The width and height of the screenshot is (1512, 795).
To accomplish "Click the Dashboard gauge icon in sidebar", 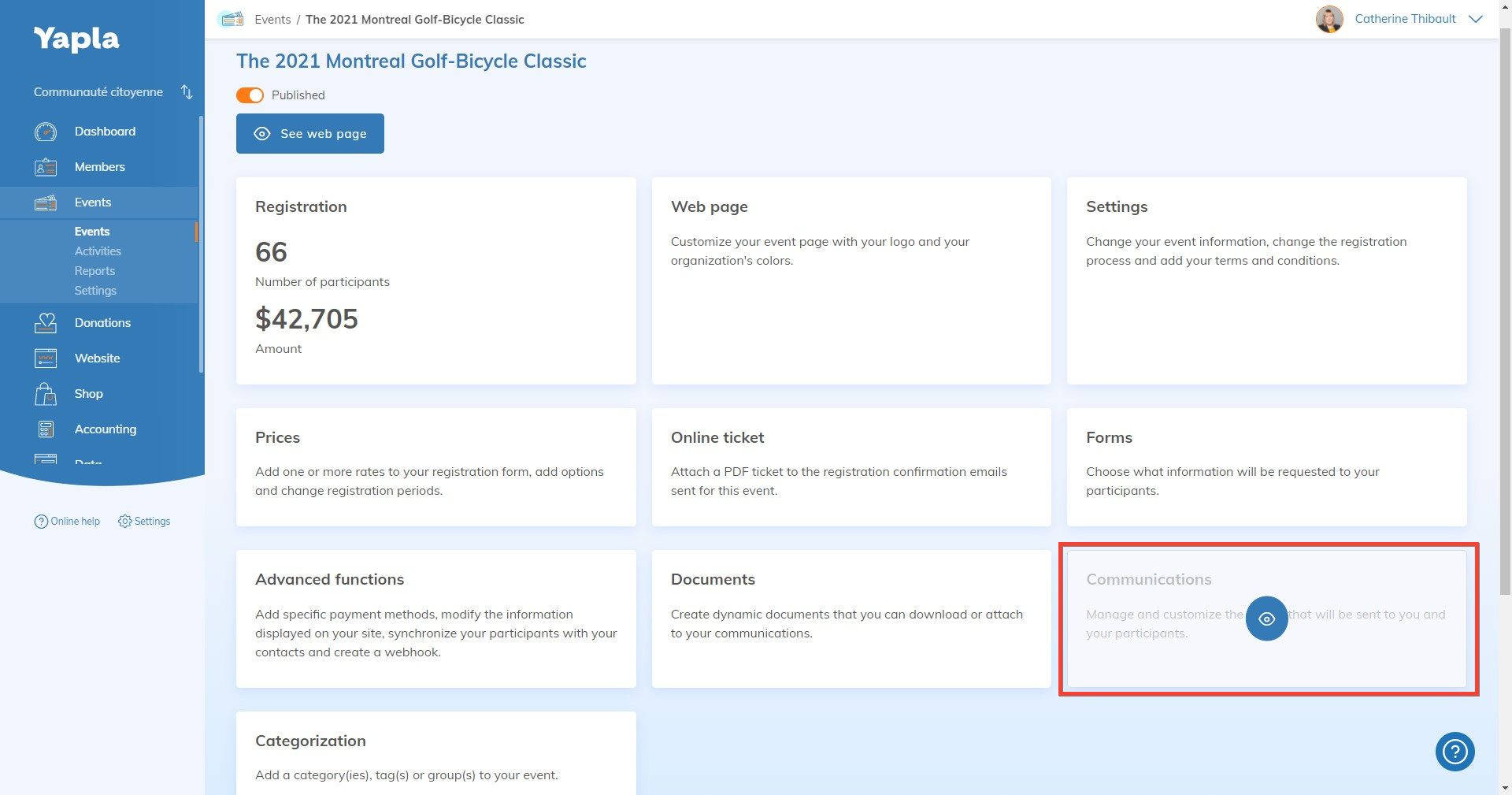I will [46, 132].
